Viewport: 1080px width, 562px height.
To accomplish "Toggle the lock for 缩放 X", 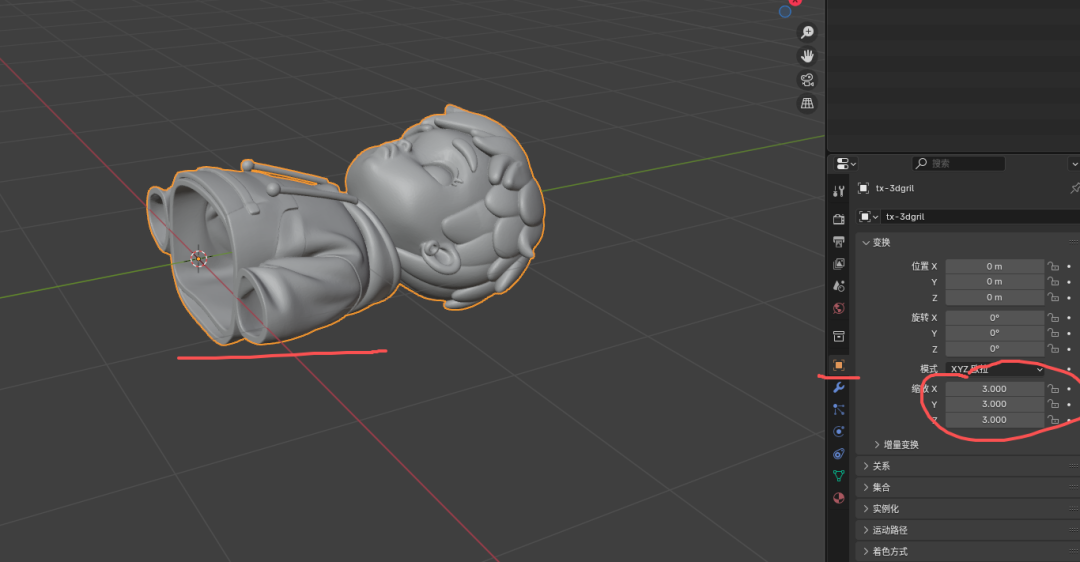I will click(x=1053, y=389).
